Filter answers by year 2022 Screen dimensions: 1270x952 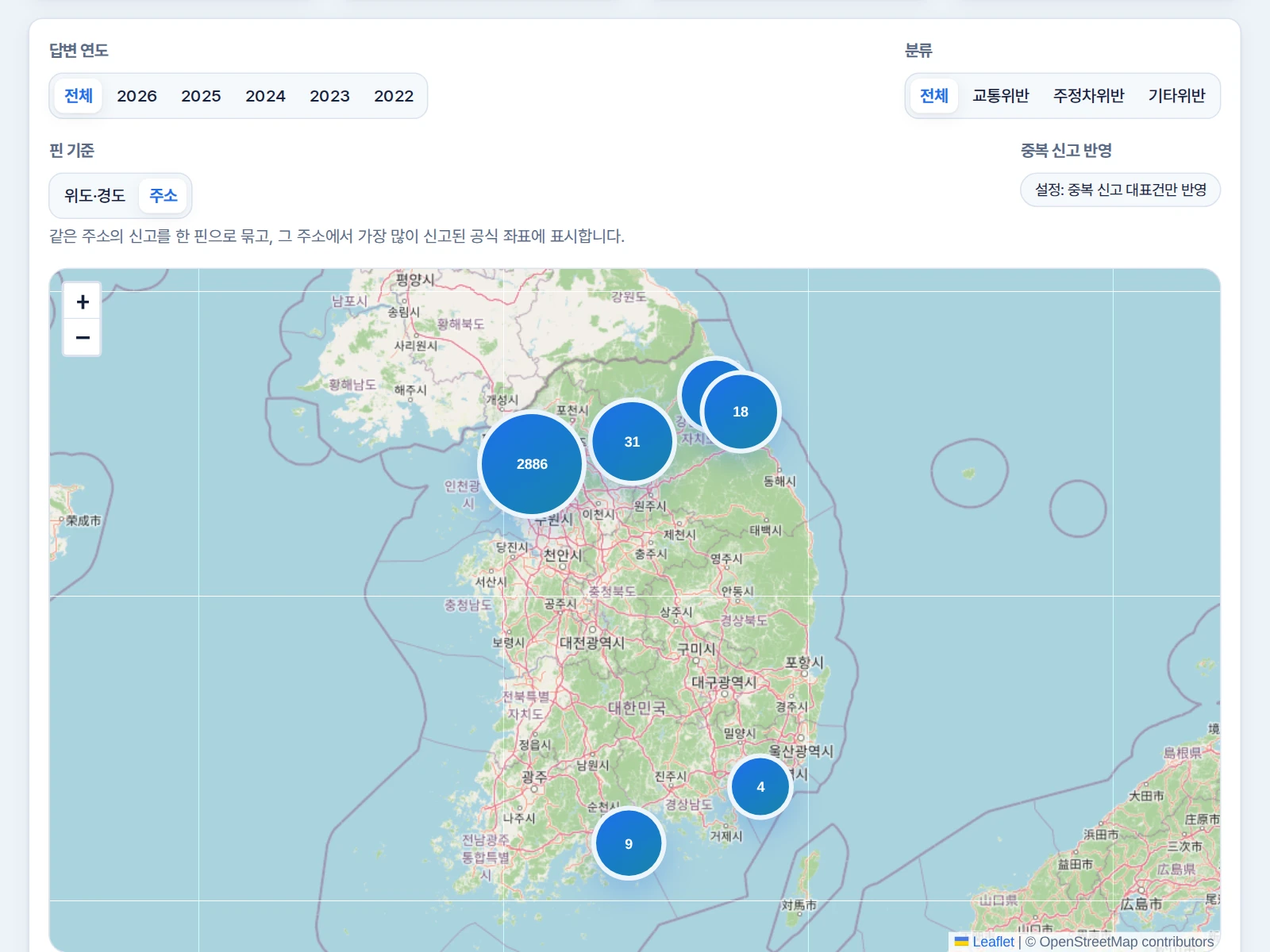pyautogui.click(x=394, y=96)
